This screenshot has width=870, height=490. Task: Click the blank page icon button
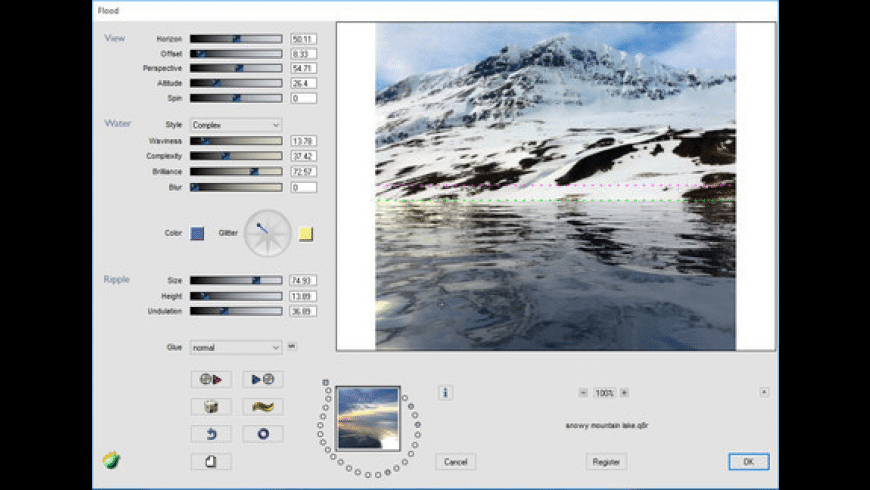click(211, 462)
